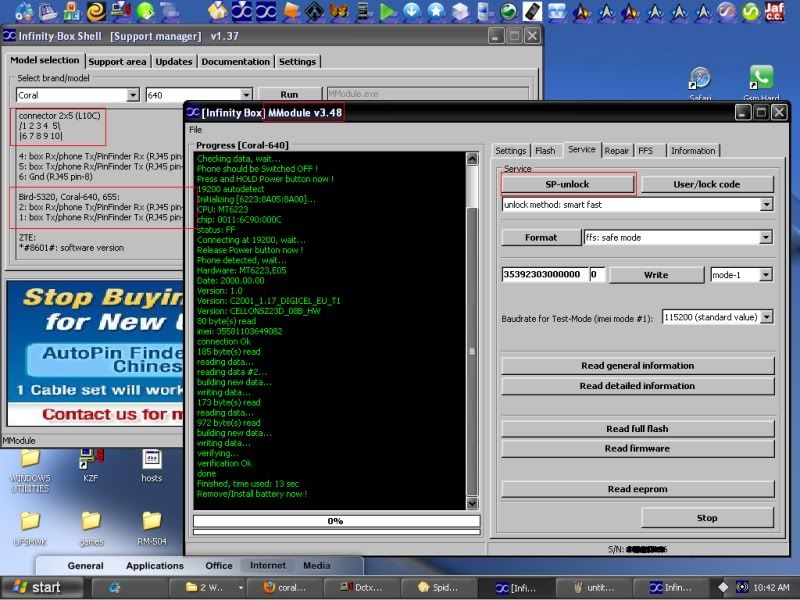This screenshot has width=800, height=600.
Task: Click the progress log scrollbar down arrow
Action: coord(472,503)
